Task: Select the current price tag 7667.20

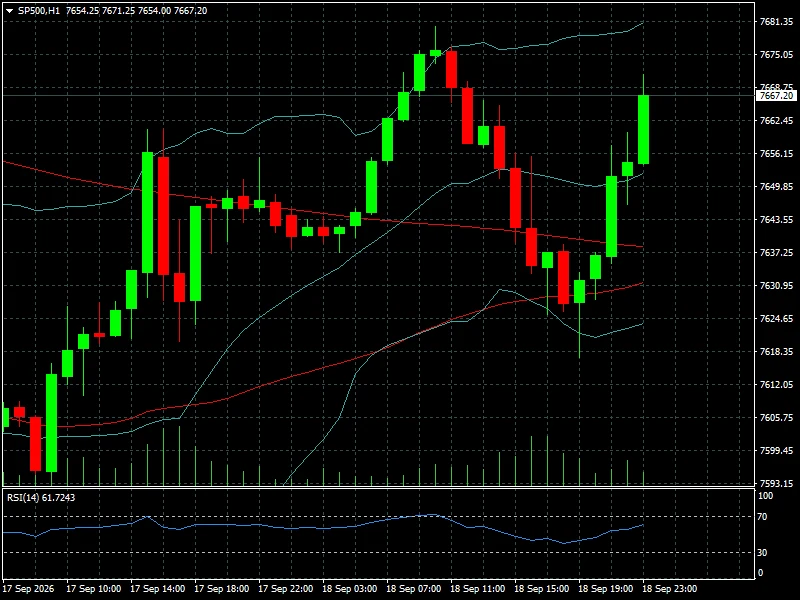Action: click(x=776, y=95)
